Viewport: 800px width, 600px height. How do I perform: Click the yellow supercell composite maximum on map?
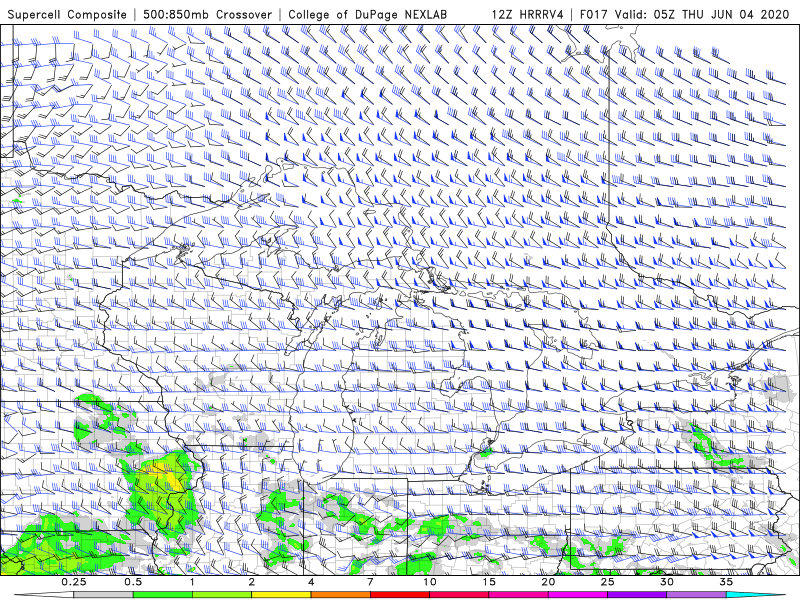click(165, 475)
